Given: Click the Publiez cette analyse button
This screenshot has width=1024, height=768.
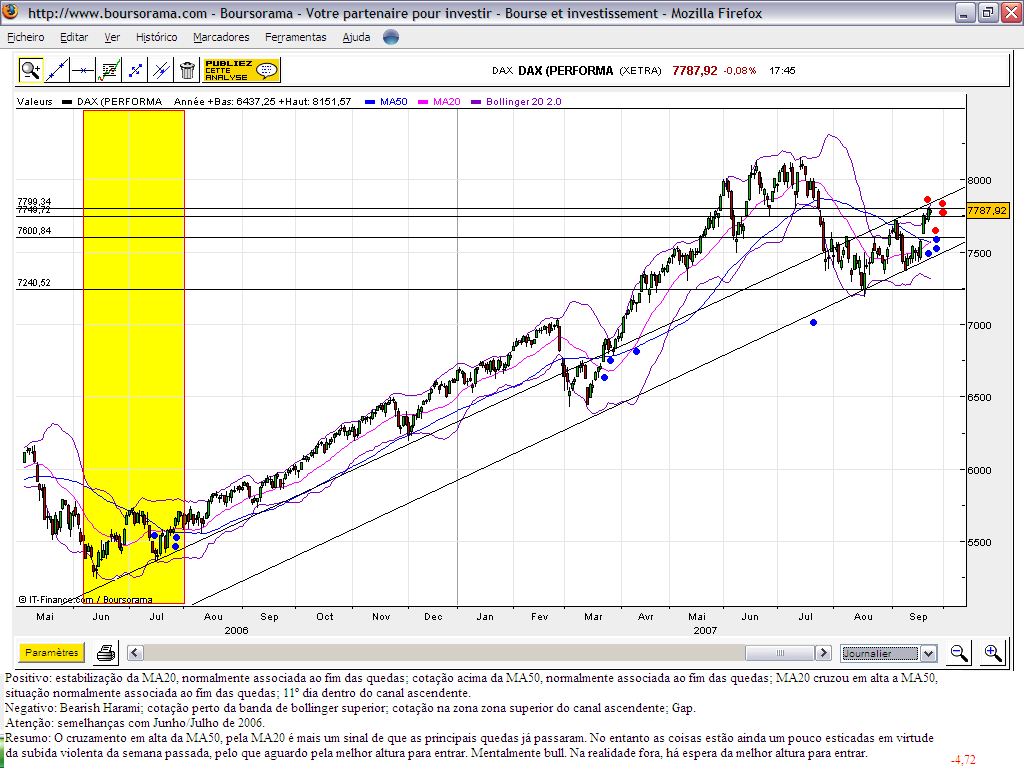Looking at the screenshot, I should pos(242,70).
